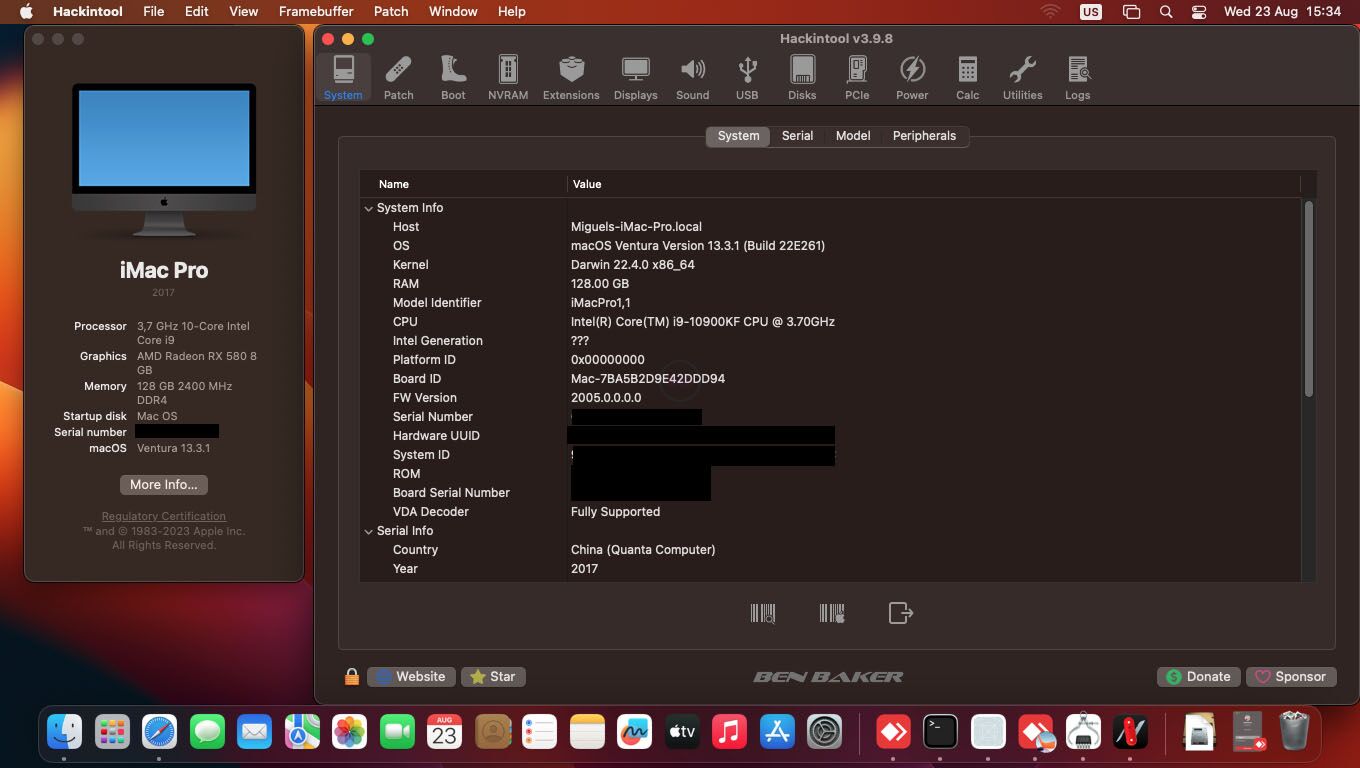Screen dimensions: 1360x768
Task: Open the Power toolbar section
Action: pos(912,78)
